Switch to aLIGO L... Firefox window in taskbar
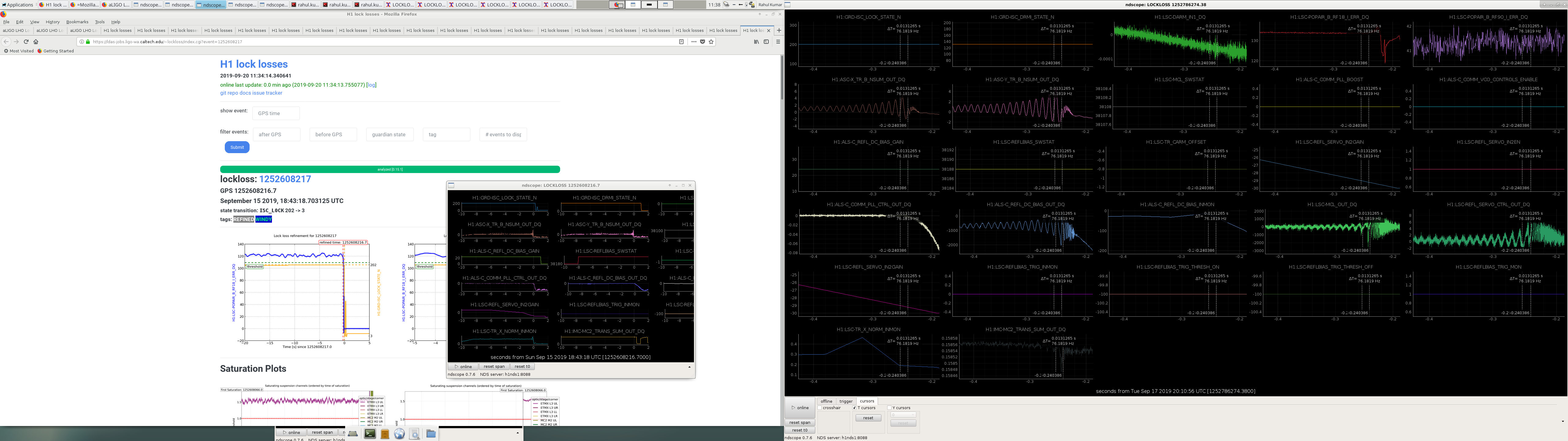This screenshot has height=441, width=1568. 116,4
